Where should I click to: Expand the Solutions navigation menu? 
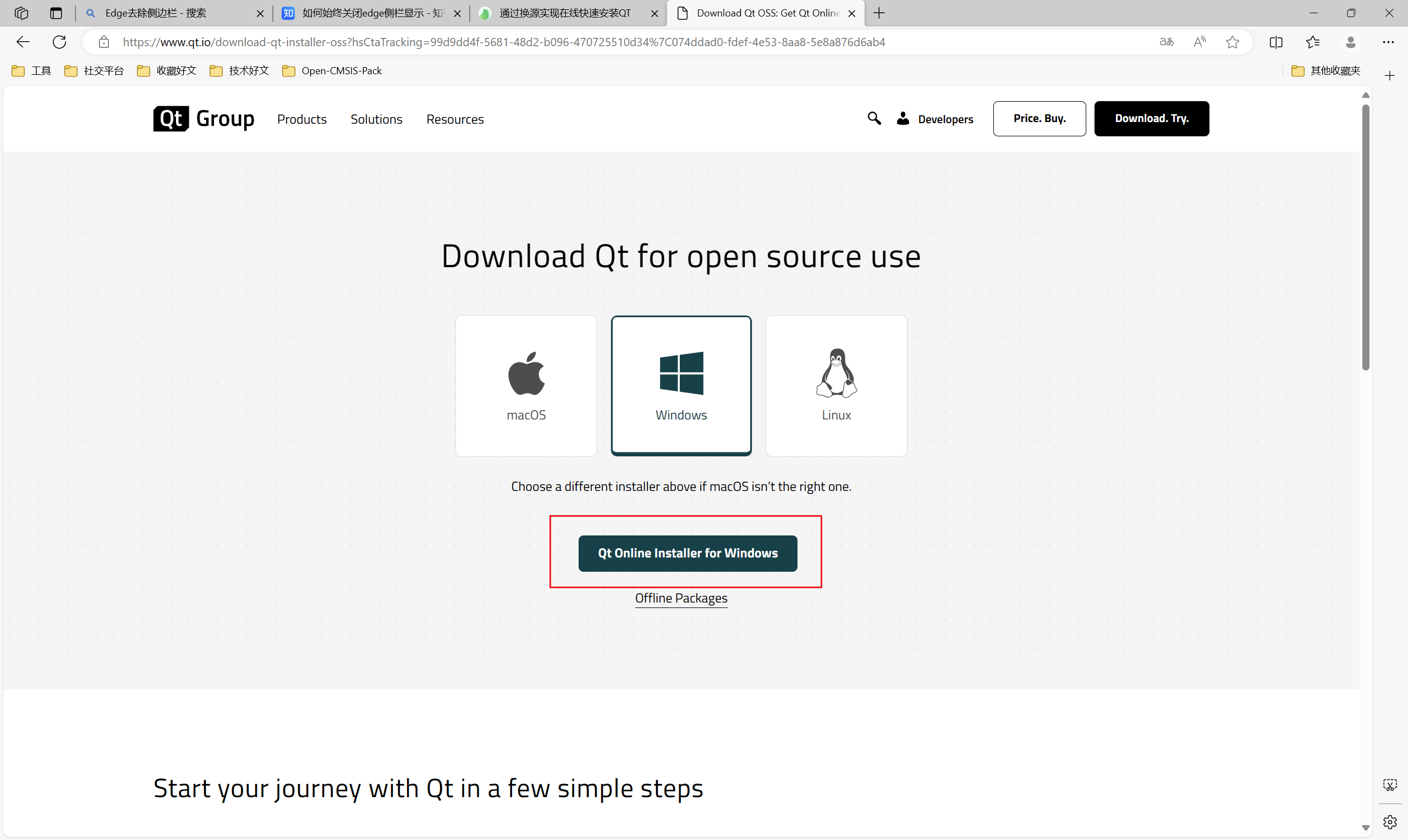[x=376, y=119]
